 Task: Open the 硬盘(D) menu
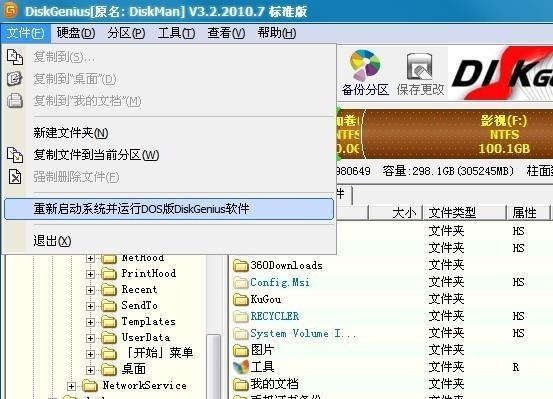click(x=76, y=34)
